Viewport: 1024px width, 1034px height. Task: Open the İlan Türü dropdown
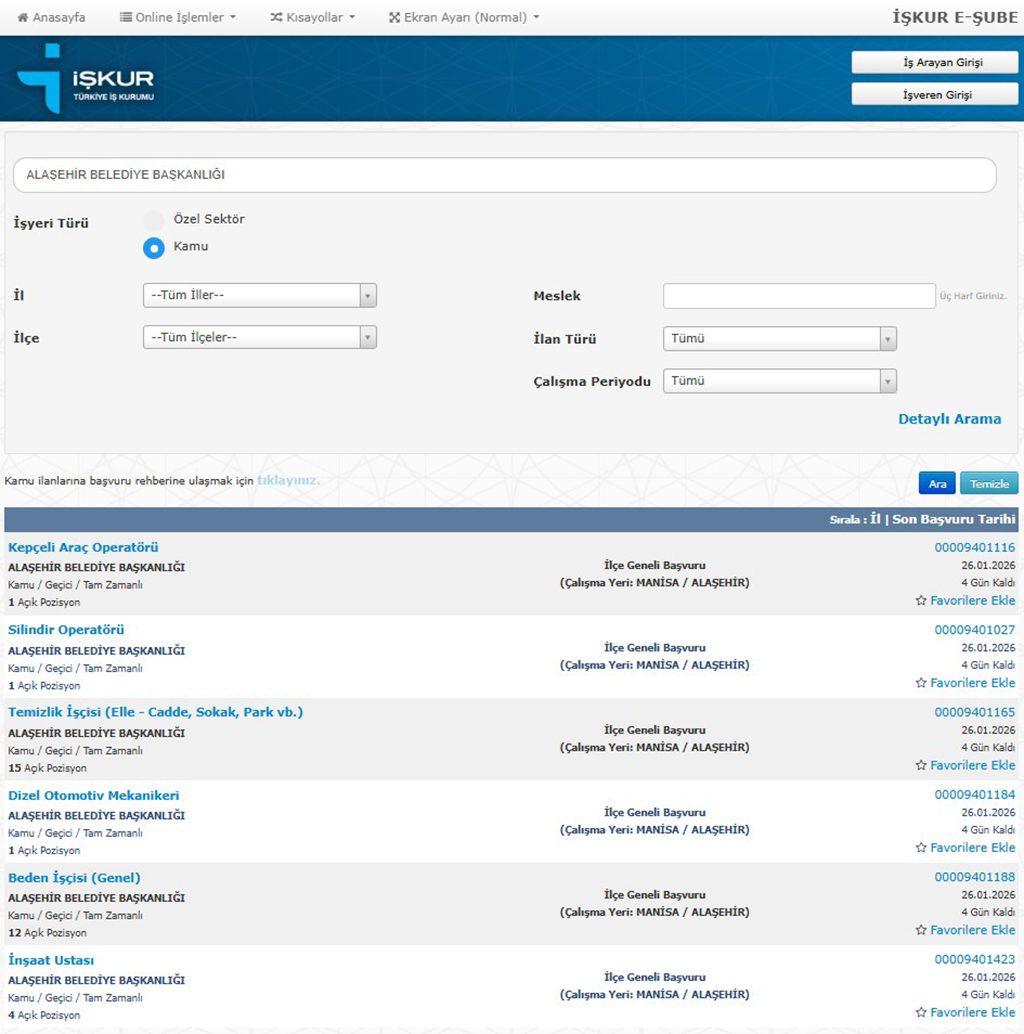click(x=779, y=339)
